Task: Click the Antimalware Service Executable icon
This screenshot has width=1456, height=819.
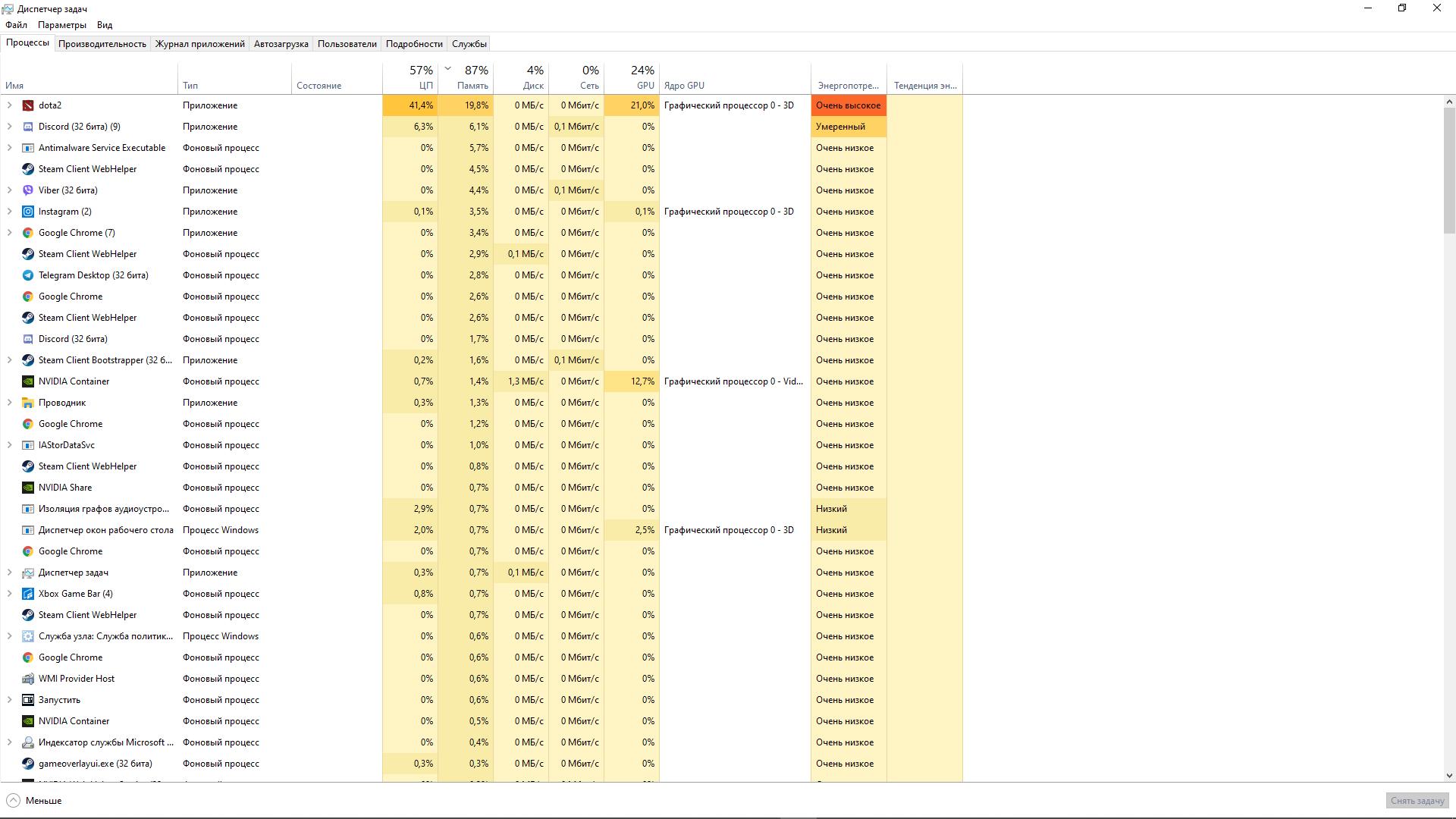Action: (x=28, y=148)
